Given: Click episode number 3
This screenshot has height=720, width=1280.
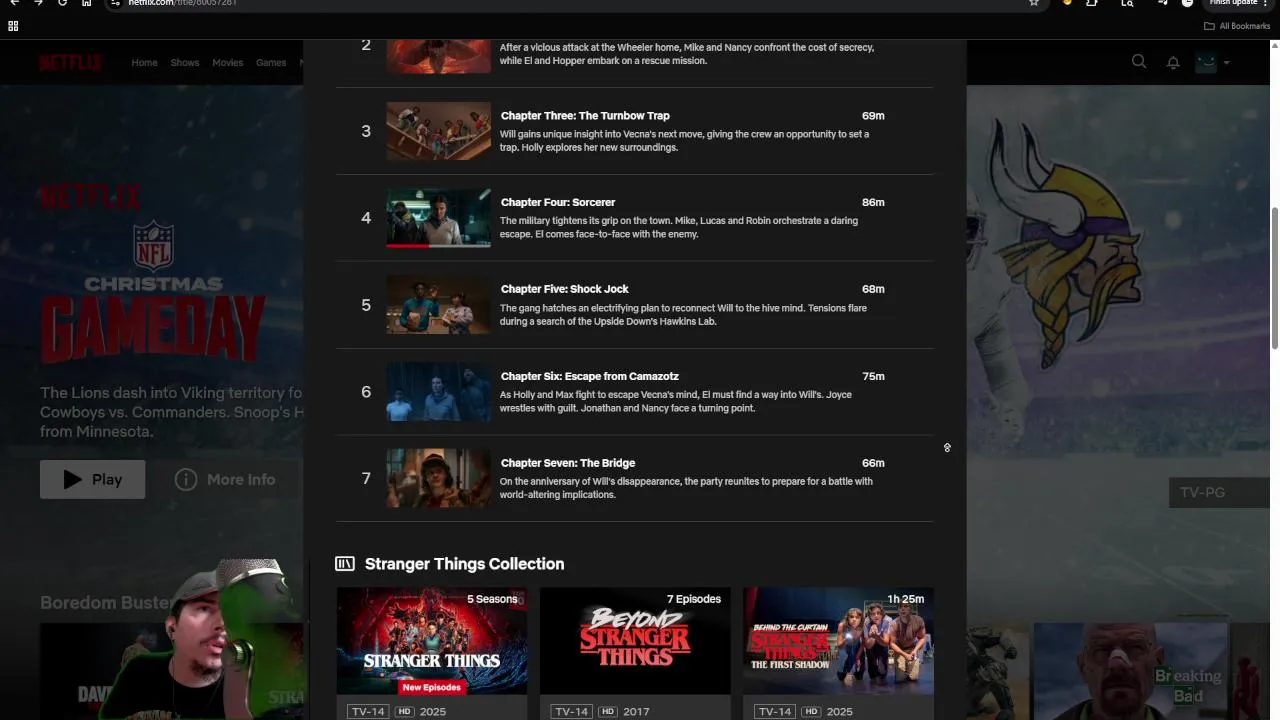Looking at the screenshot, I should click(x=366, y=131).
